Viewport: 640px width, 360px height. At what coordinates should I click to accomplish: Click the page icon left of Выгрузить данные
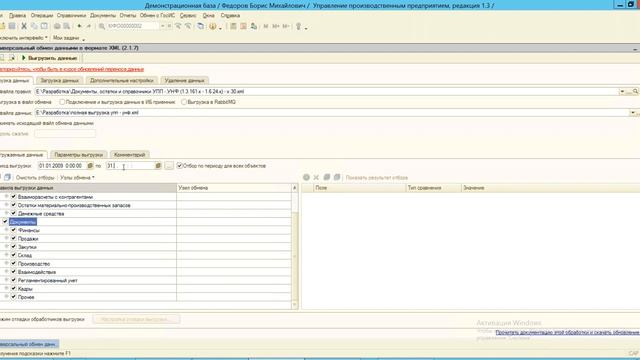pyautogui.click(x=12, y=58)
